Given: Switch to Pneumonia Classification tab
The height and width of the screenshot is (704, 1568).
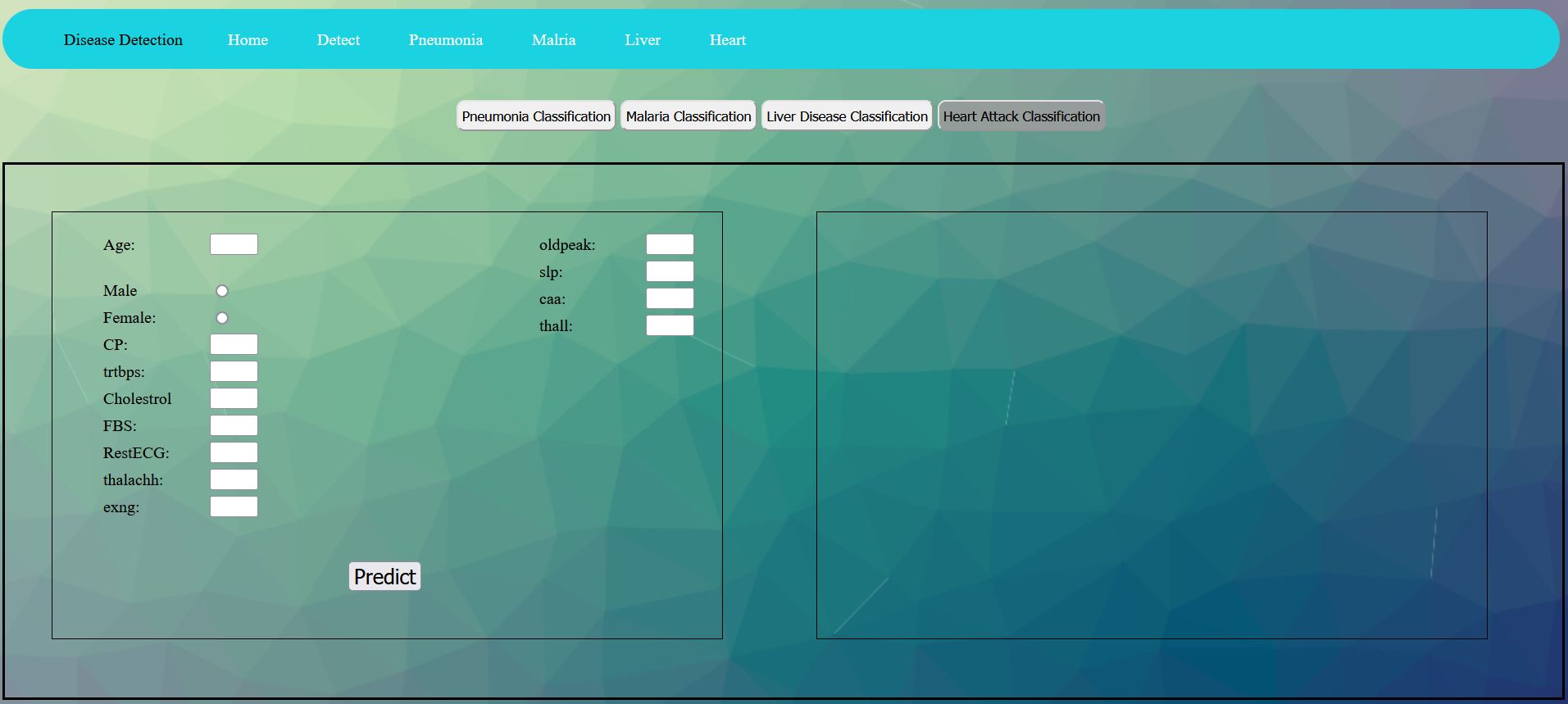Looking at the screenshot, I should coord(536,116).
